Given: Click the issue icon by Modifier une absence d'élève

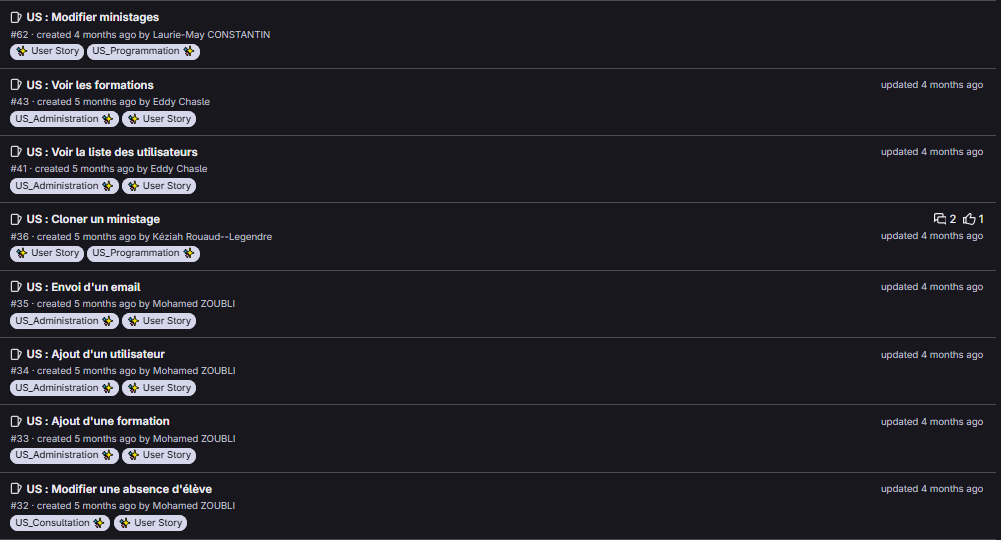Looking at the screenshot, I should pyautogui.click(x=16, y=489).
